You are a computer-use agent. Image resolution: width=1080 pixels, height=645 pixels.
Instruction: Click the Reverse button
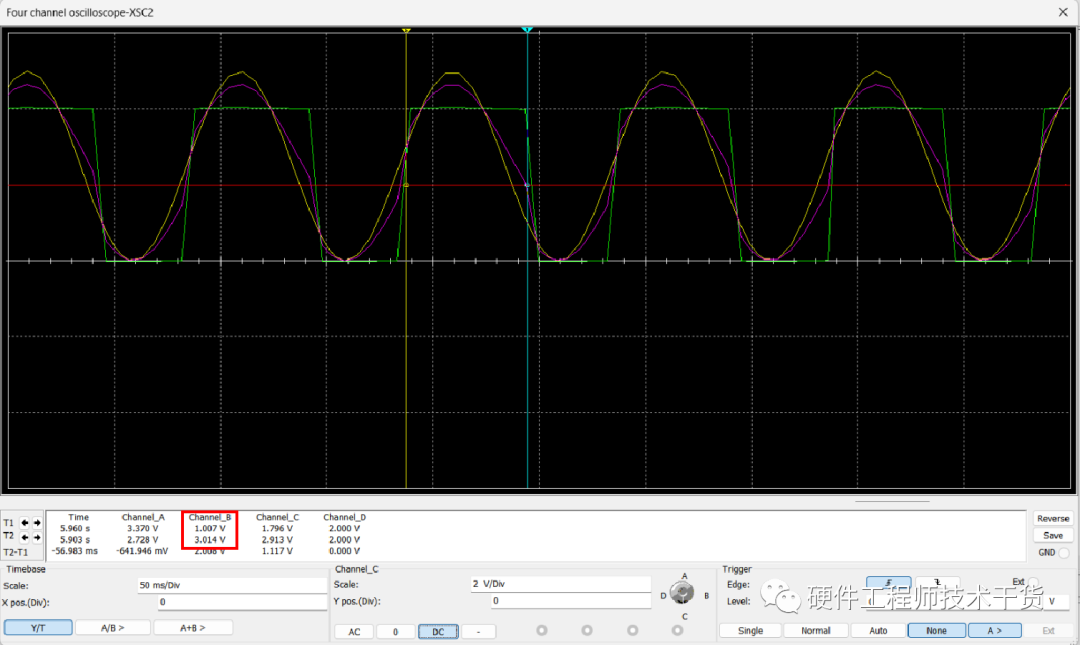point(1053,519)
